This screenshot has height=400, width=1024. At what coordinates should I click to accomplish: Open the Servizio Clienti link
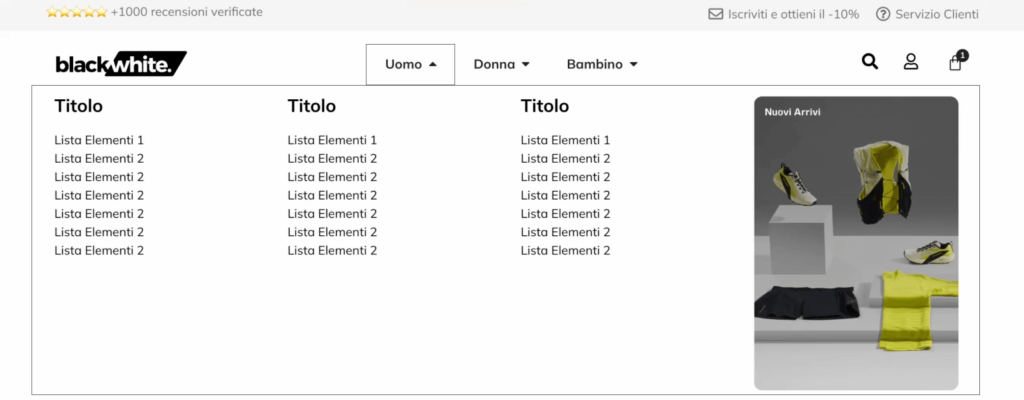pyautogui.click(x=937, y=14)
